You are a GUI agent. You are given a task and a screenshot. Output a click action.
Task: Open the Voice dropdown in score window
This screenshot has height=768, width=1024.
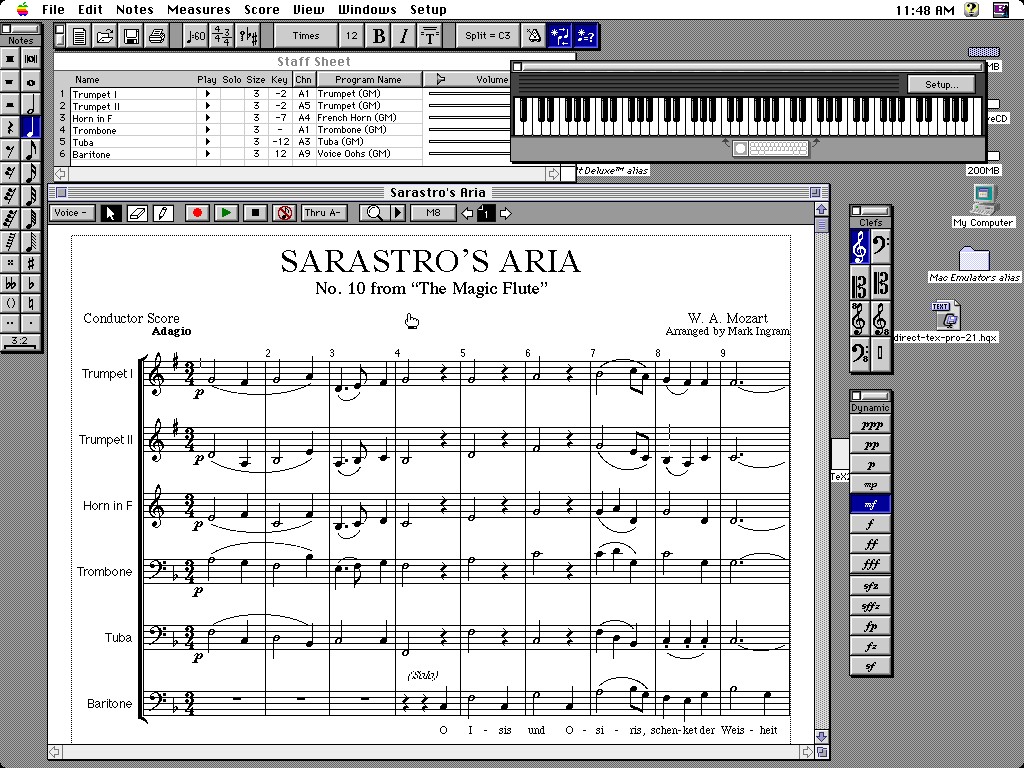click(x=72, y=213)
